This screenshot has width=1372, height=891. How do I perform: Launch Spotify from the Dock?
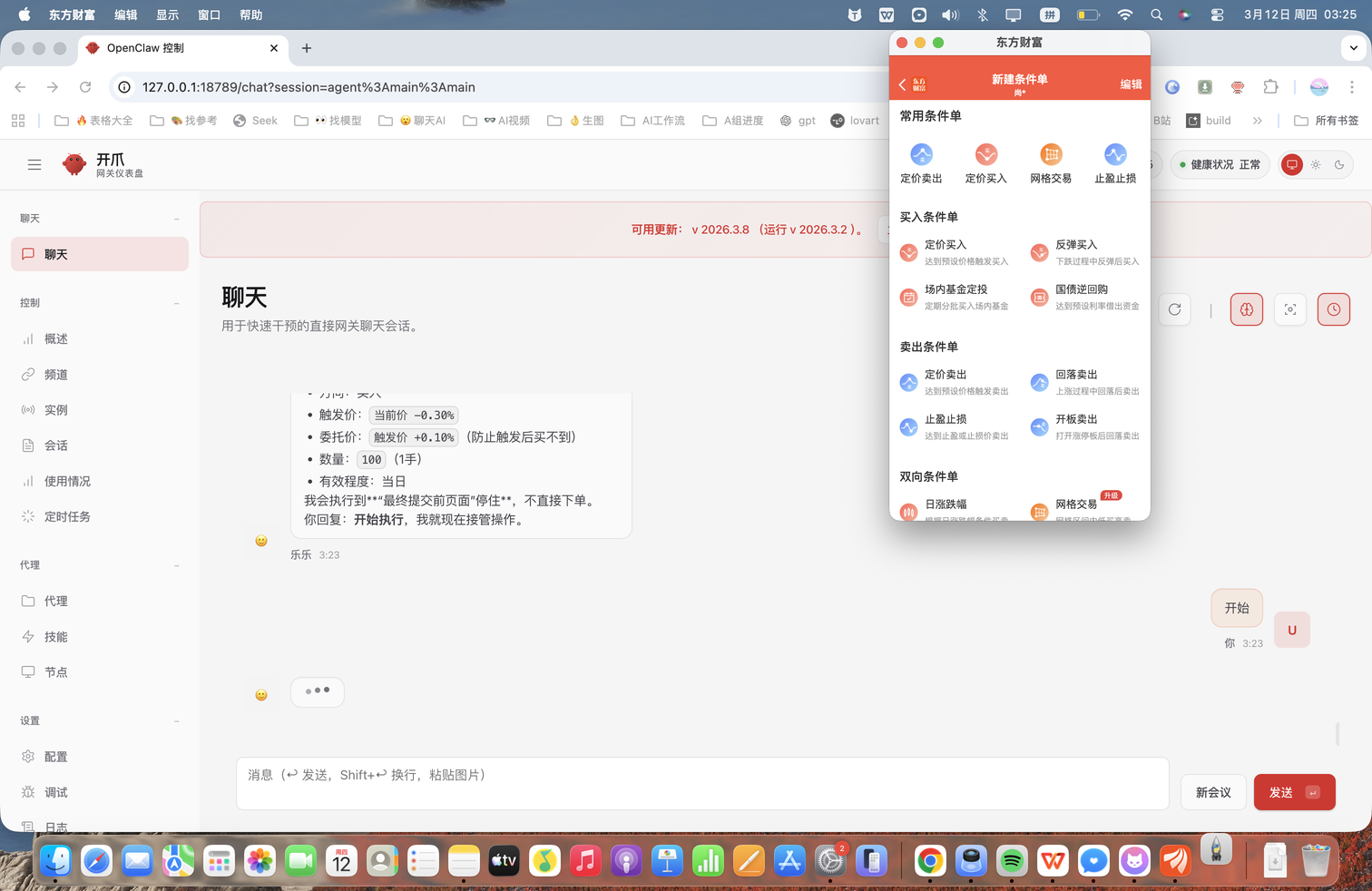point(1012,860)
